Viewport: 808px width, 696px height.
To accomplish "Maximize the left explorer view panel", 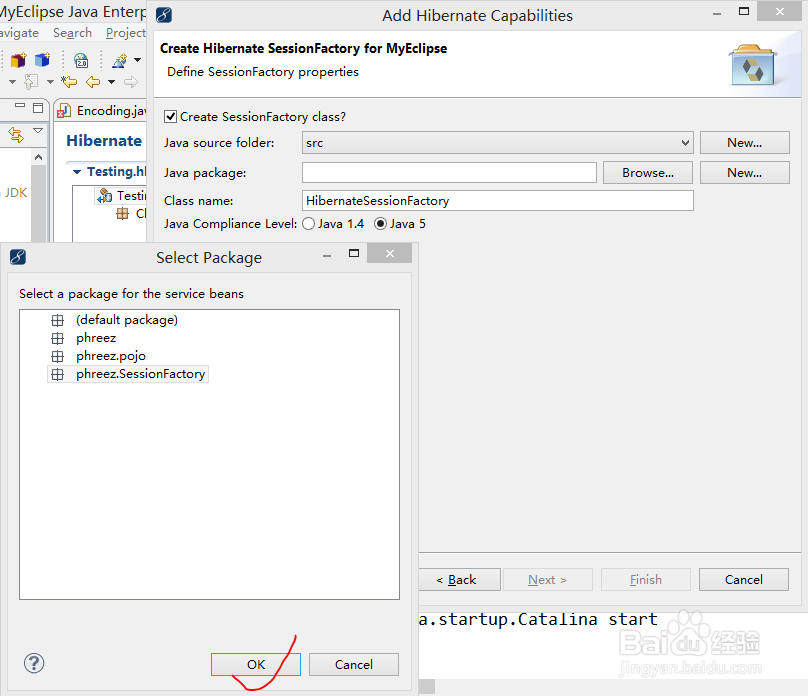I will 38,108.
